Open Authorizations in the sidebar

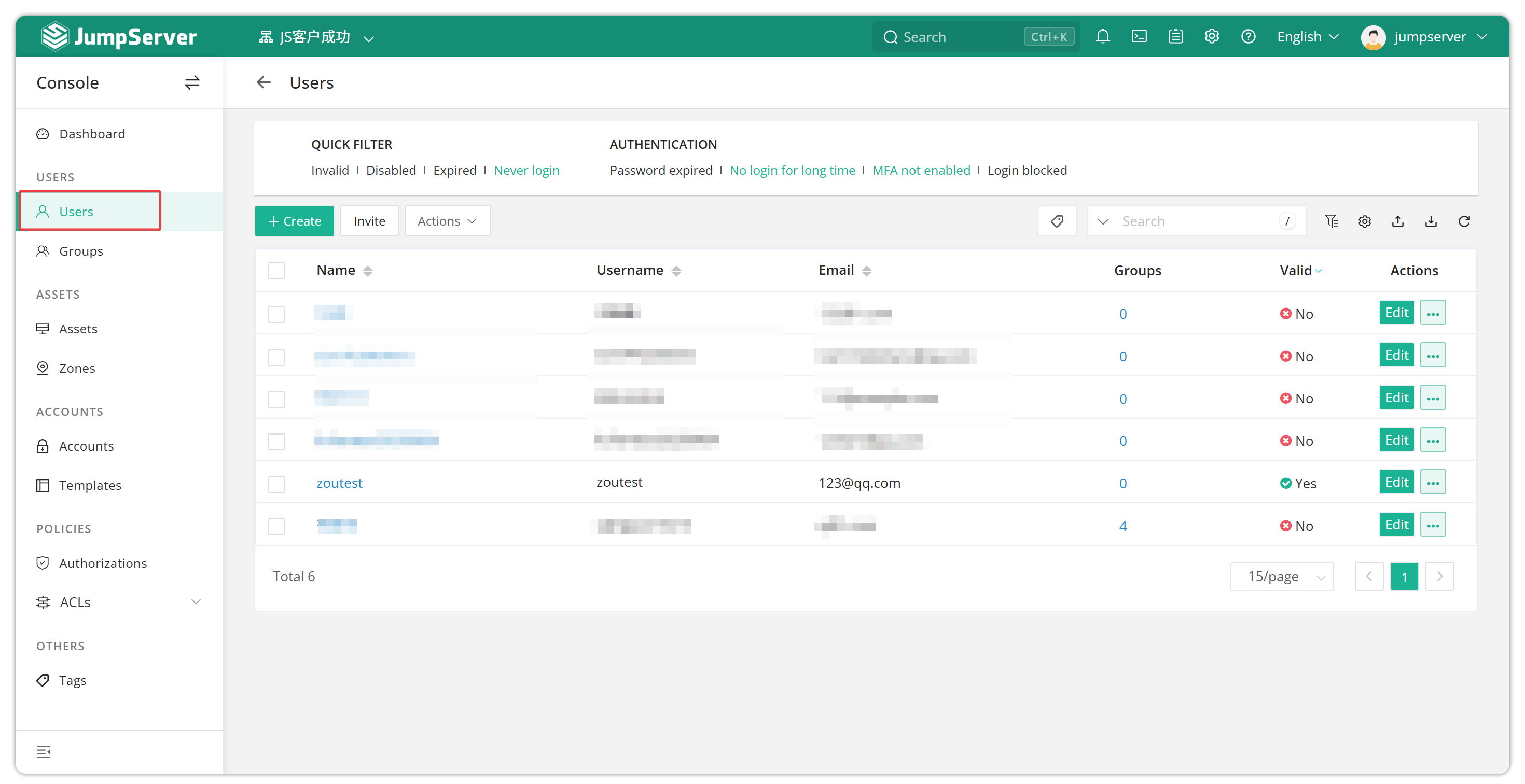coord(103,563)
